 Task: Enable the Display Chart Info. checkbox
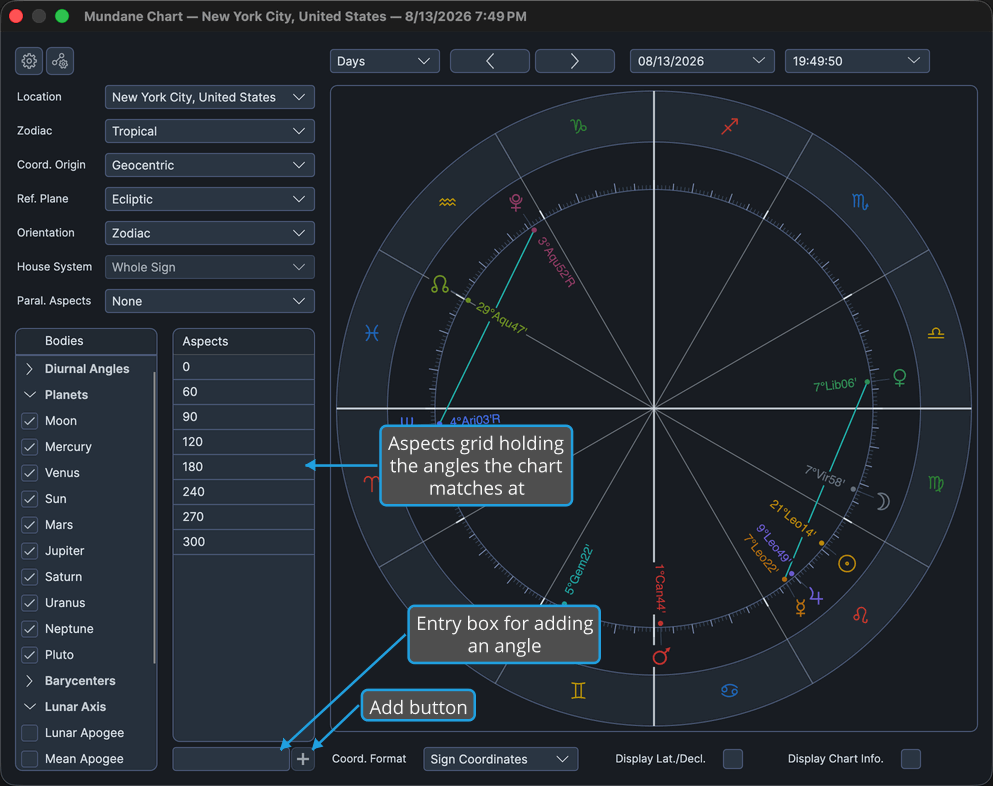[911, 759]
